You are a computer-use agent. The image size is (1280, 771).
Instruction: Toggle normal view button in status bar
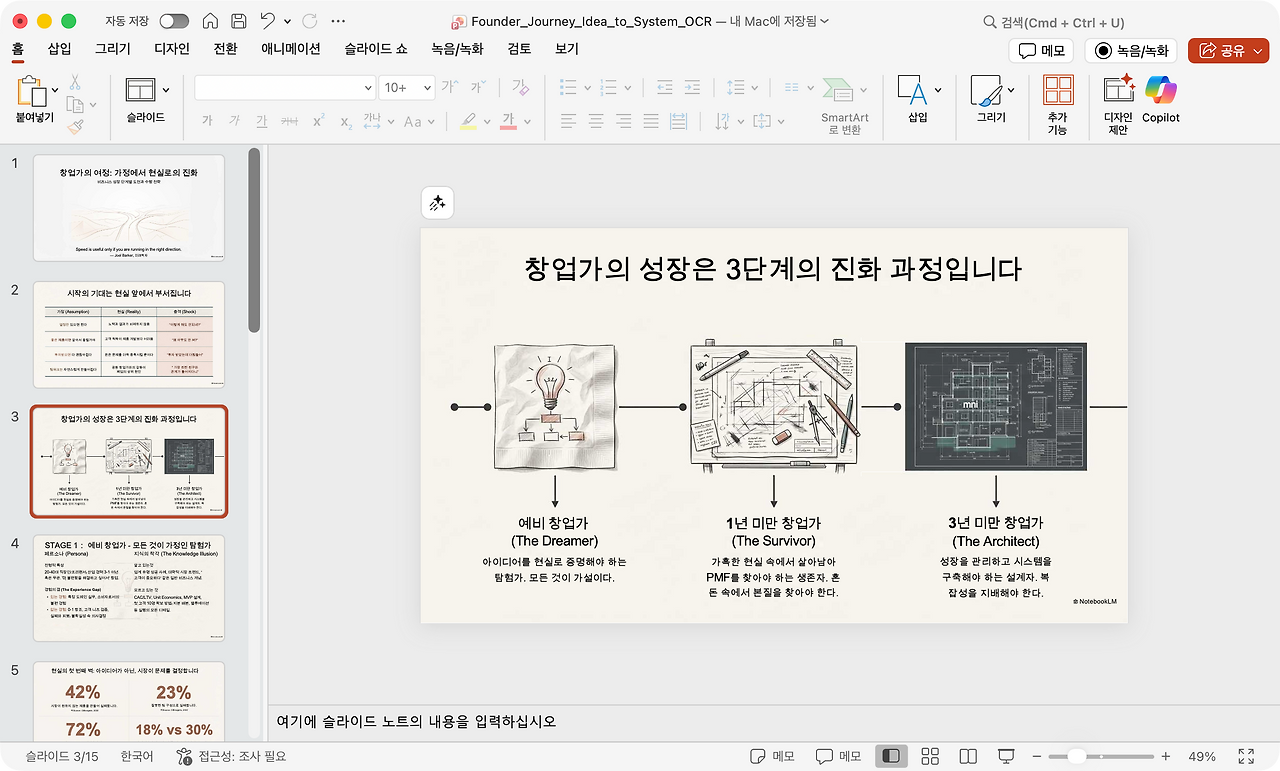coord(891,756)
